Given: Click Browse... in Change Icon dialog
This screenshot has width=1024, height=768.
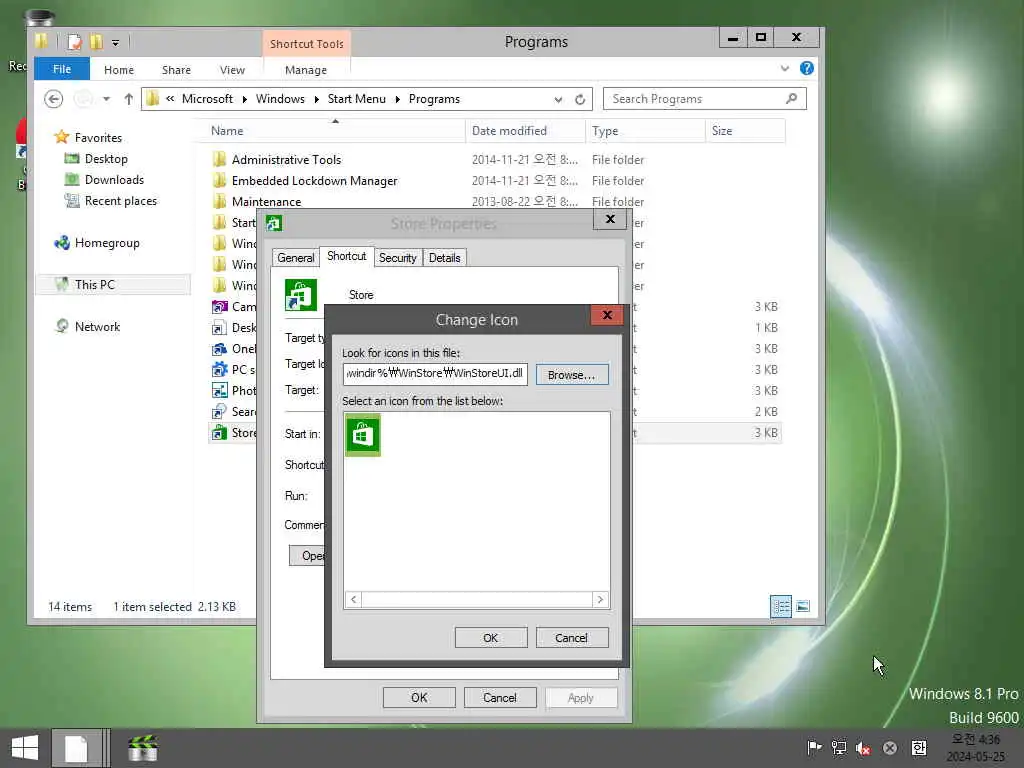Looking at the screenshot, I should coord(571,375).
